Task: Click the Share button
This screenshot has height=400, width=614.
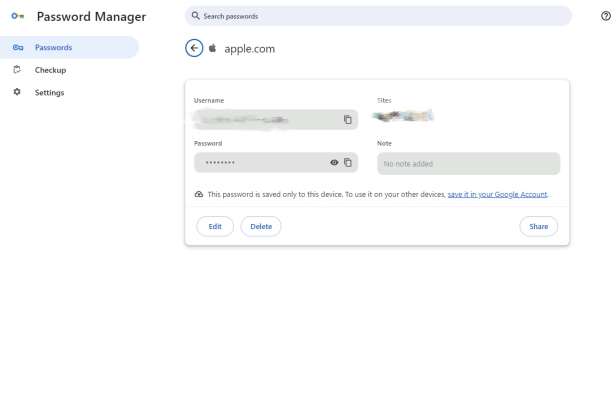Action: click(538, 226)
